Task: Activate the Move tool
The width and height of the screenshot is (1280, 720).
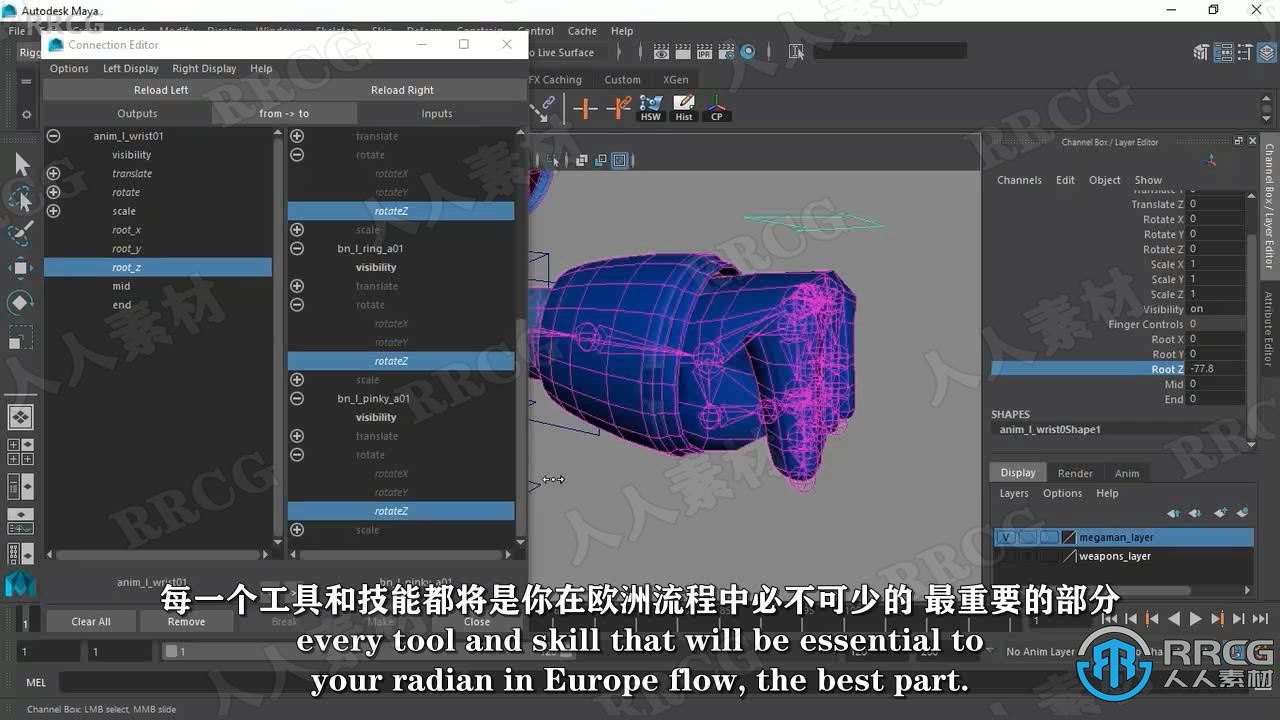Action: (21, 267)
